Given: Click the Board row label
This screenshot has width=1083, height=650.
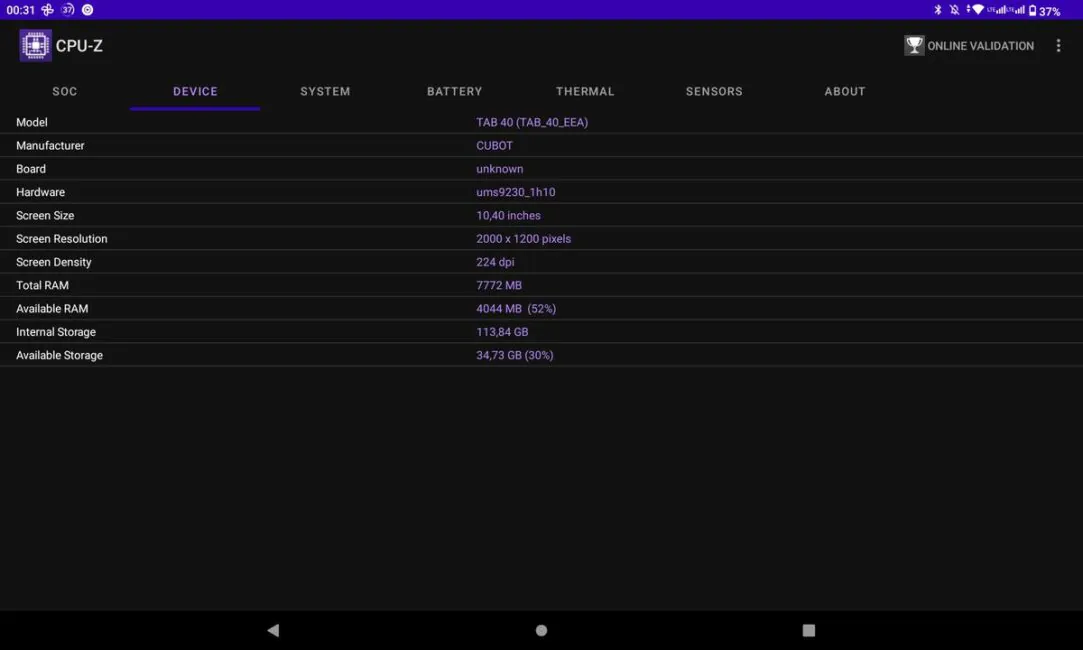Looking at the screenshot, I should 31,169.
